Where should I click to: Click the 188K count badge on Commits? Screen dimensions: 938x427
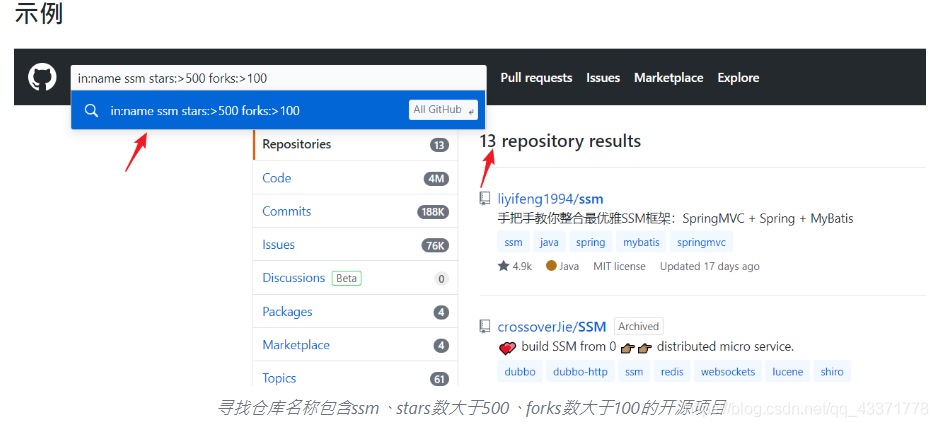click(x=433, y=212)
